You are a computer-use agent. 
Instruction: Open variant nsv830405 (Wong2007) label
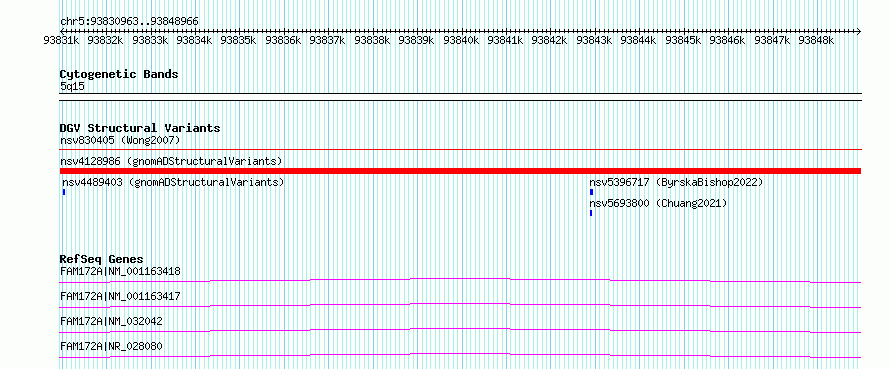coord(120,140)
